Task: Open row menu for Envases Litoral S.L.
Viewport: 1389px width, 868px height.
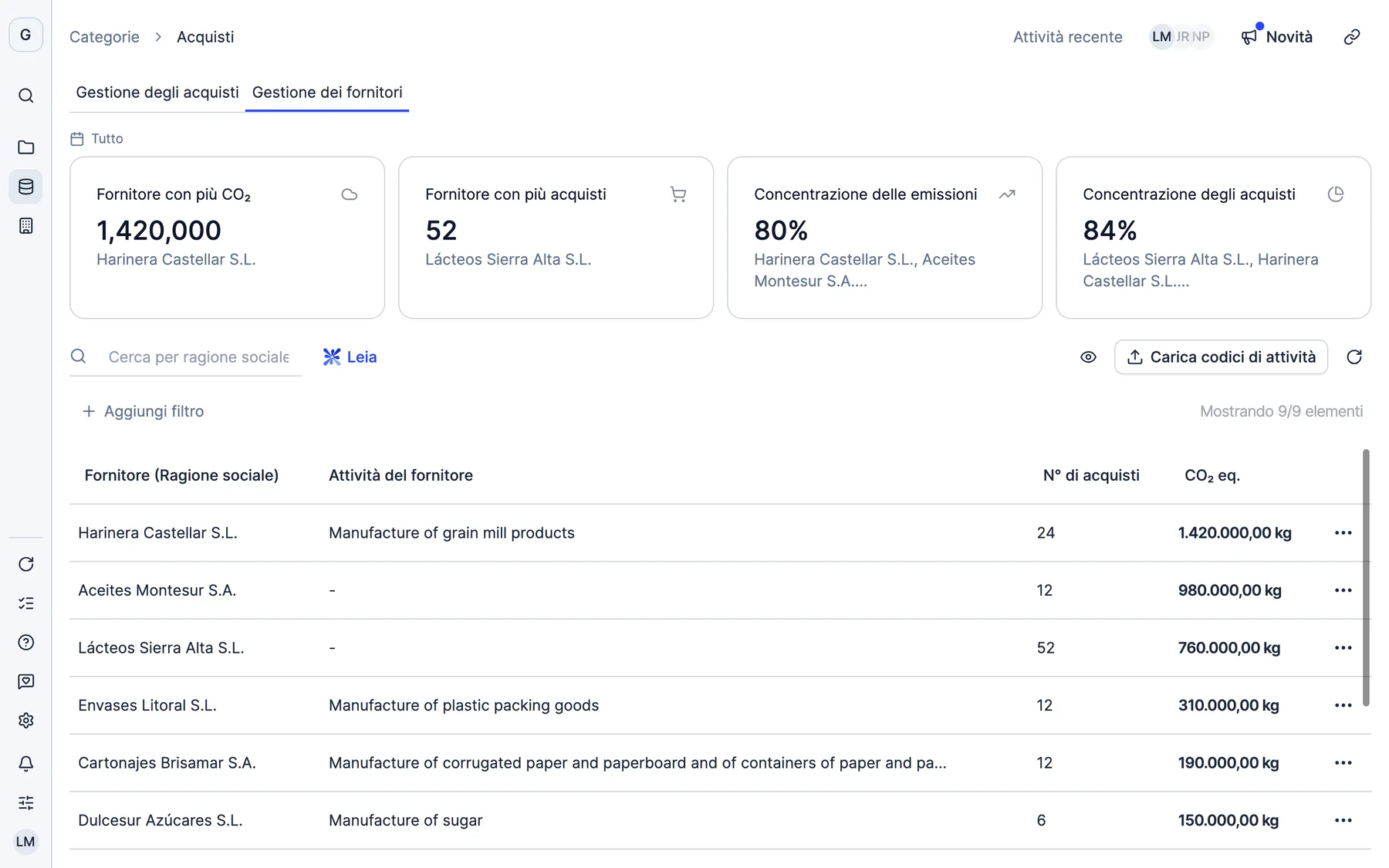Action: pyautogui.click(x=1343, y=705)
